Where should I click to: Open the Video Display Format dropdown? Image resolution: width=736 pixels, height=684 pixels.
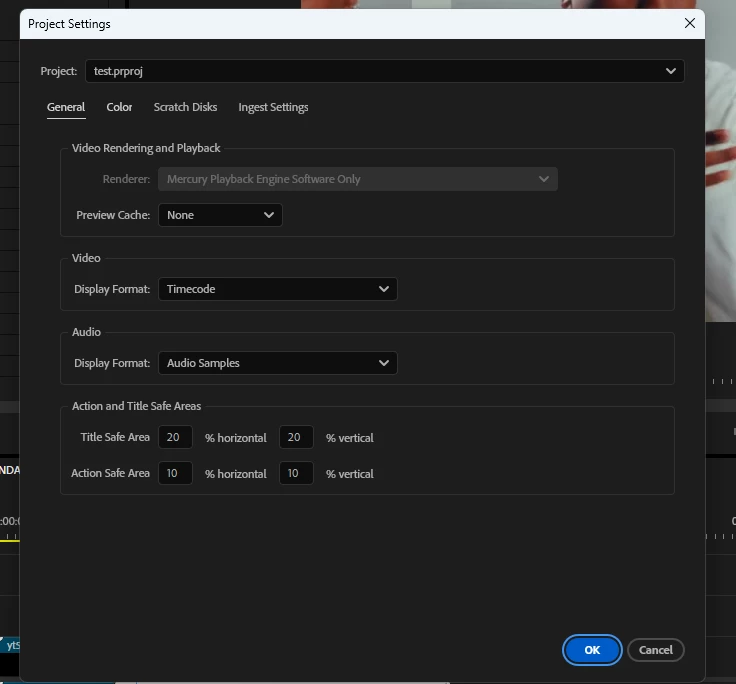point(278,289)
